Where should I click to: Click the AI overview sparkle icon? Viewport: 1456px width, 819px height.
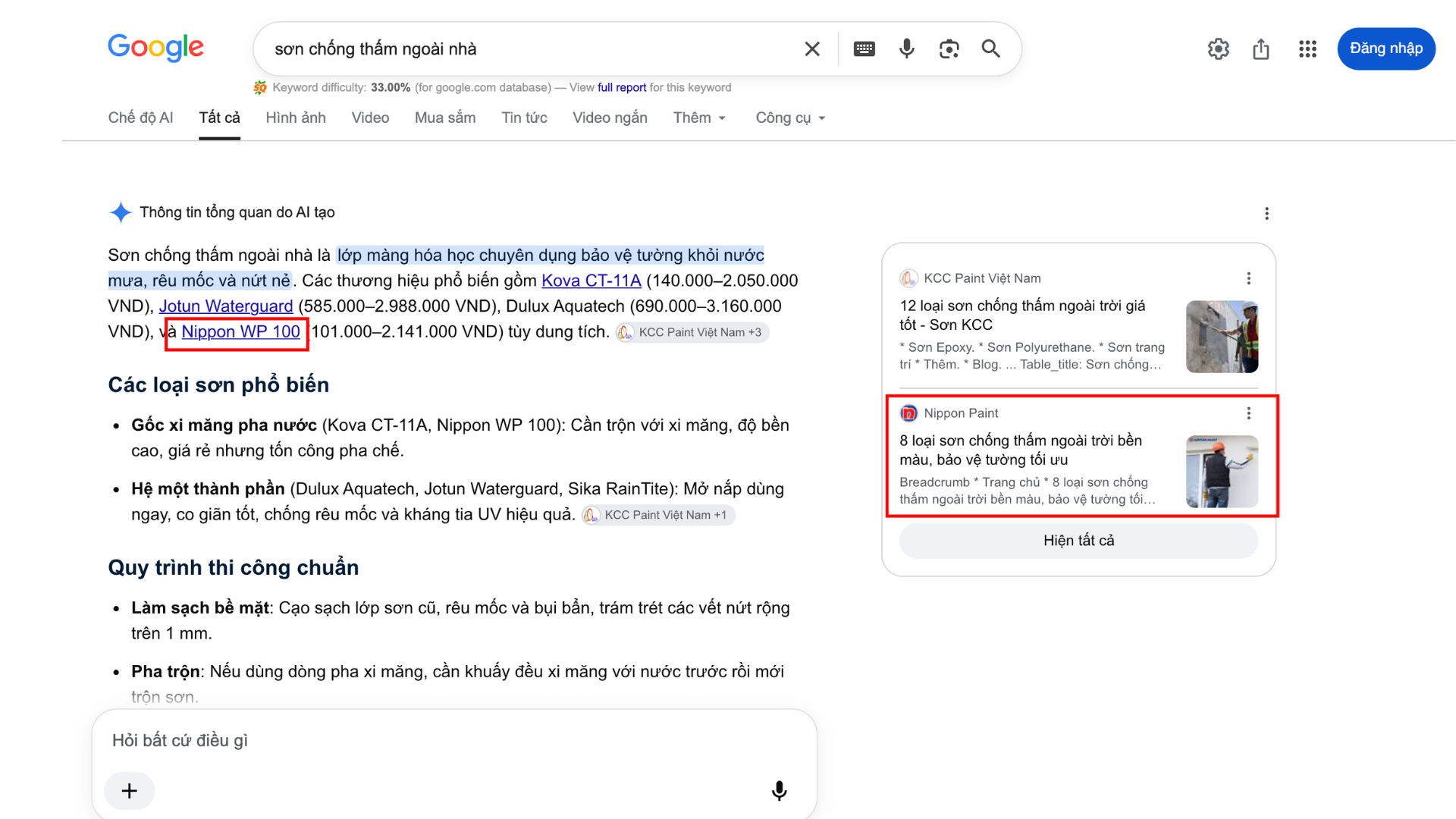click(x=121, y=212)
